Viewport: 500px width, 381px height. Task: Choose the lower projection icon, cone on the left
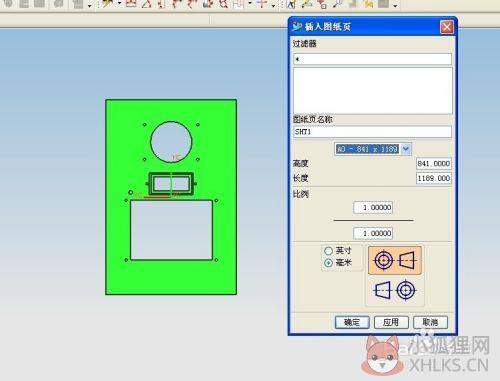pyautogui.click(x=395, y=290)
